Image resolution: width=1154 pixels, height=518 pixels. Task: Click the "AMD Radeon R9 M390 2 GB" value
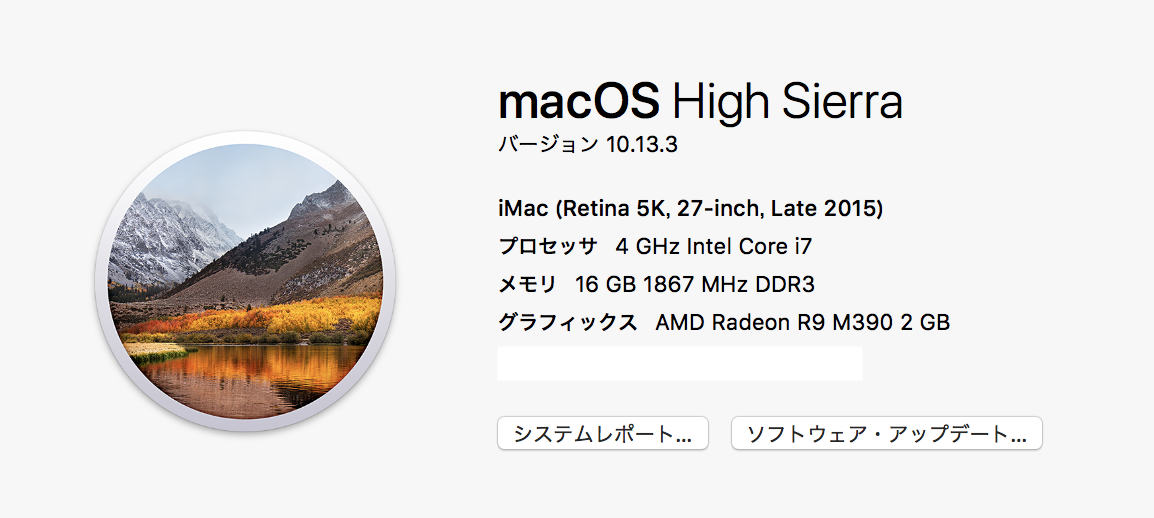pyautogui.click(x=802, y=323)
